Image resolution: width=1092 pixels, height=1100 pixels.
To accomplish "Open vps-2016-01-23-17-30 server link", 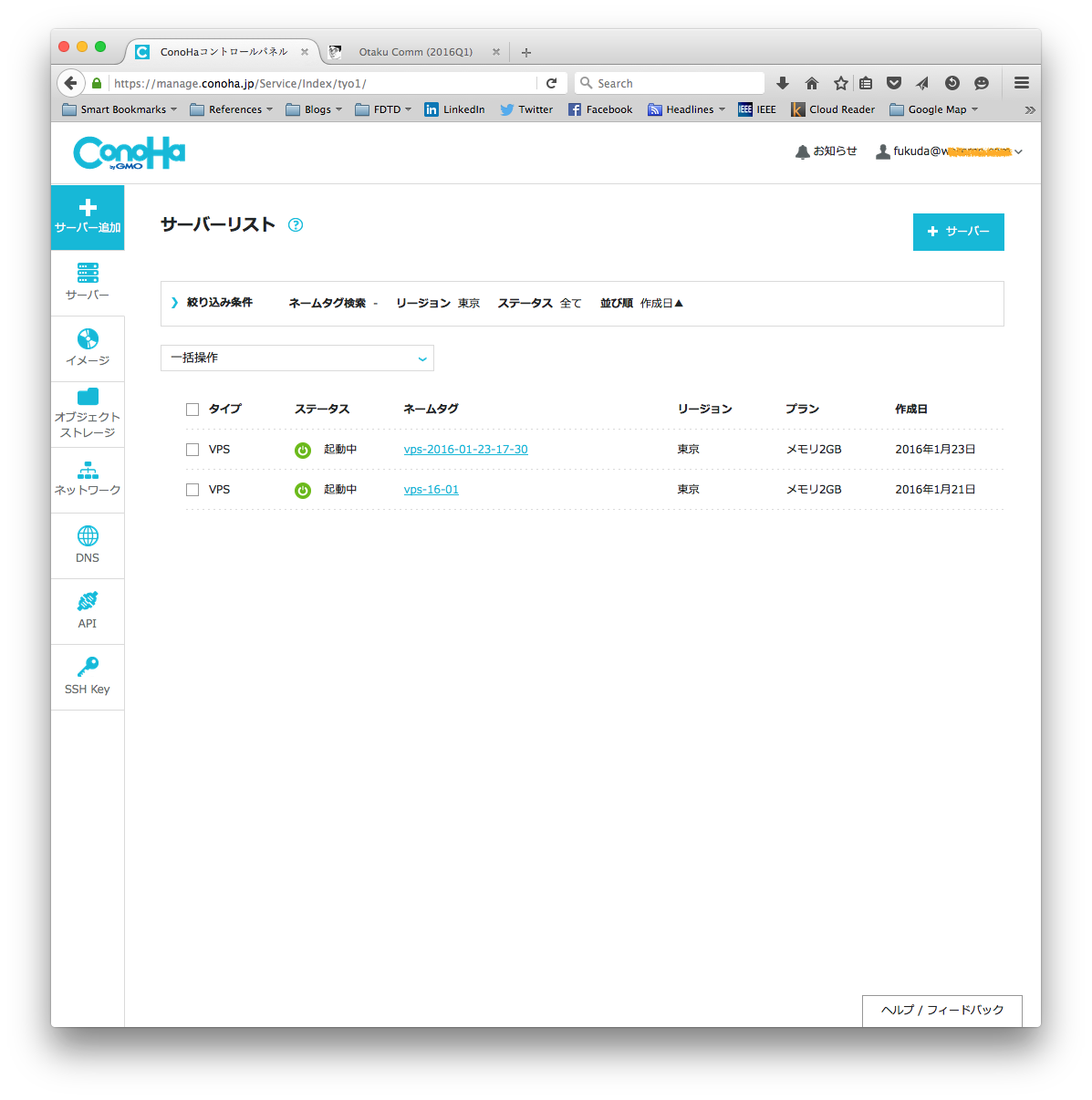I will [465, 450].
